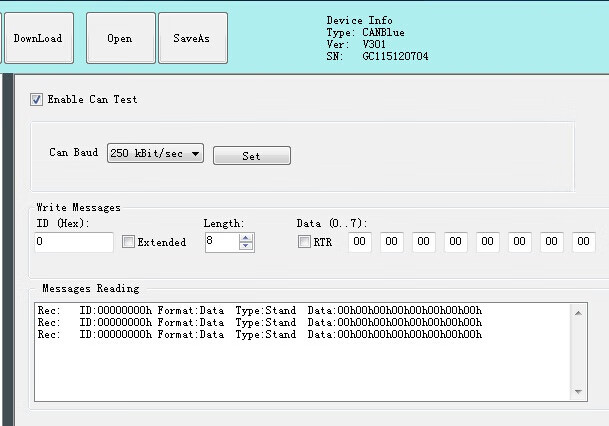Screen dimensions: 609x426
Task: Enable the RTR checkbox
Action: [x=304, y=242]
